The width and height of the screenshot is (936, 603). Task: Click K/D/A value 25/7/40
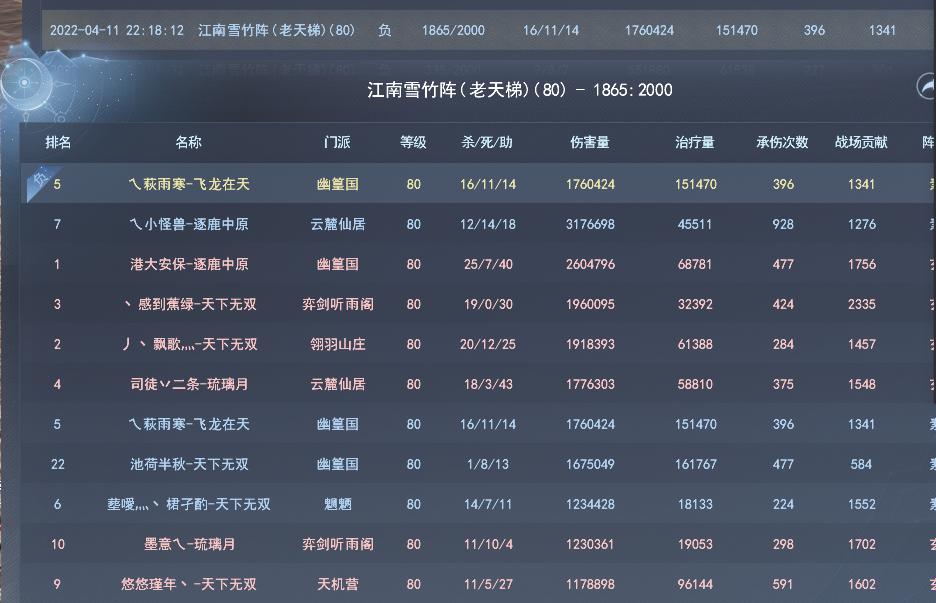tap(488, 264)
